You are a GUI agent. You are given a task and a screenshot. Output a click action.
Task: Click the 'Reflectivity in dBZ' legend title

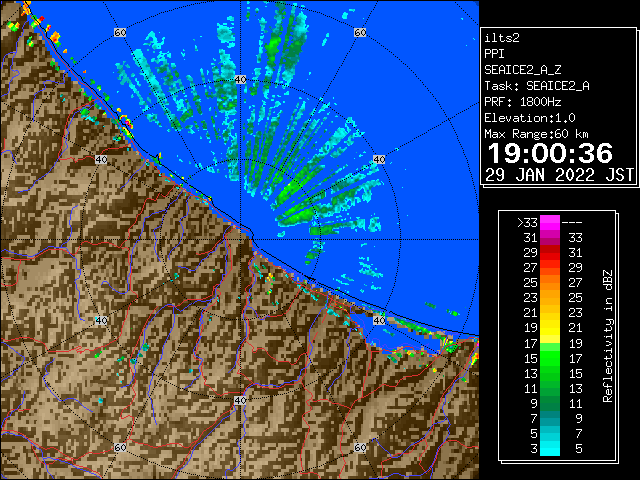coord(608,336)
